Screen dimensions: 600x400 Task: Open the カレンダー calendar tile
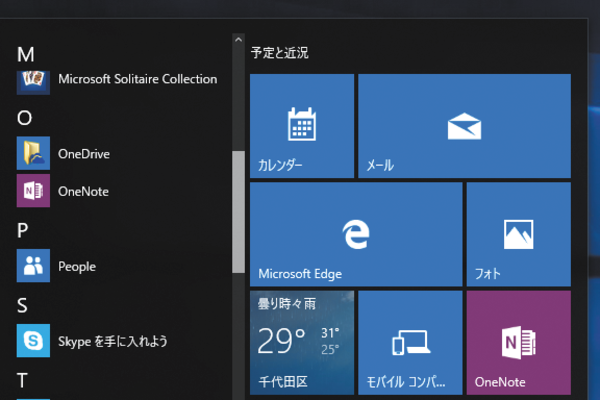click(302, 126)
